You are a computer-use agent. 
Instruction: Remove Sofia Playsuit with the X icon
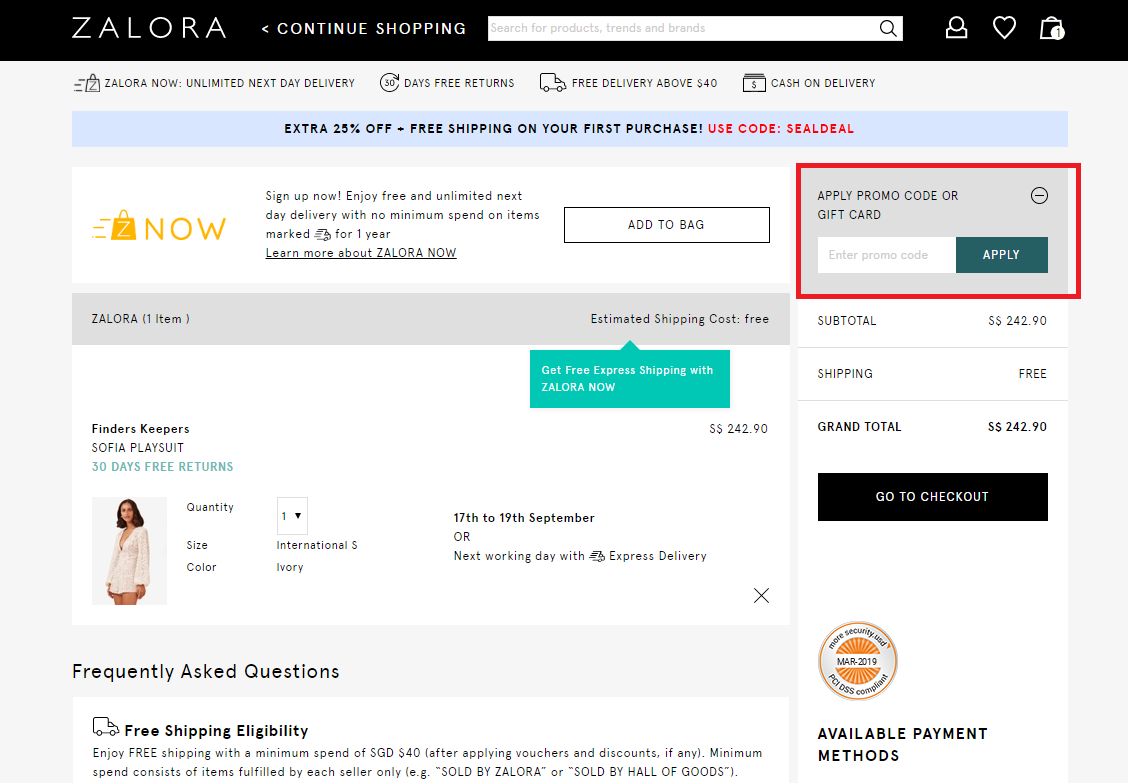pos(761,595)
